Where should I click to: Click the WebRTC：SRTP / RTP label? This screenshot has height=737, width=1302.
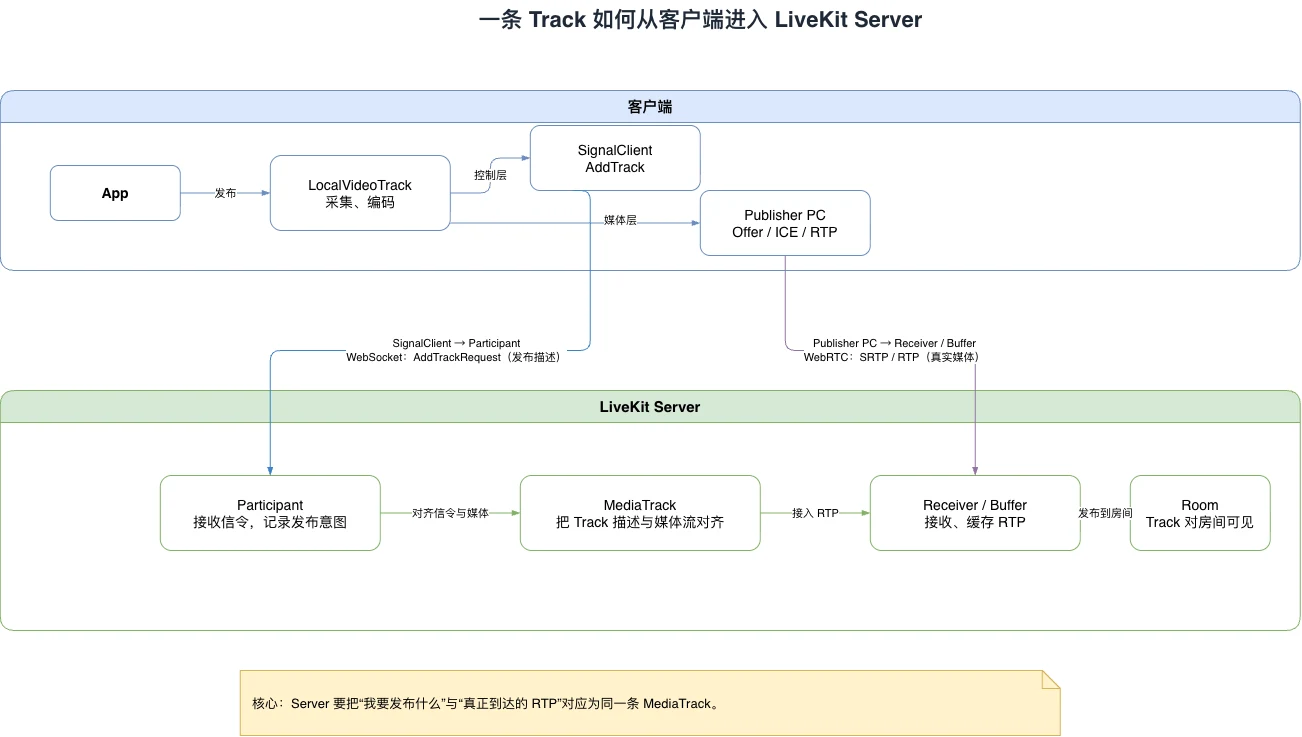[894, 357]
